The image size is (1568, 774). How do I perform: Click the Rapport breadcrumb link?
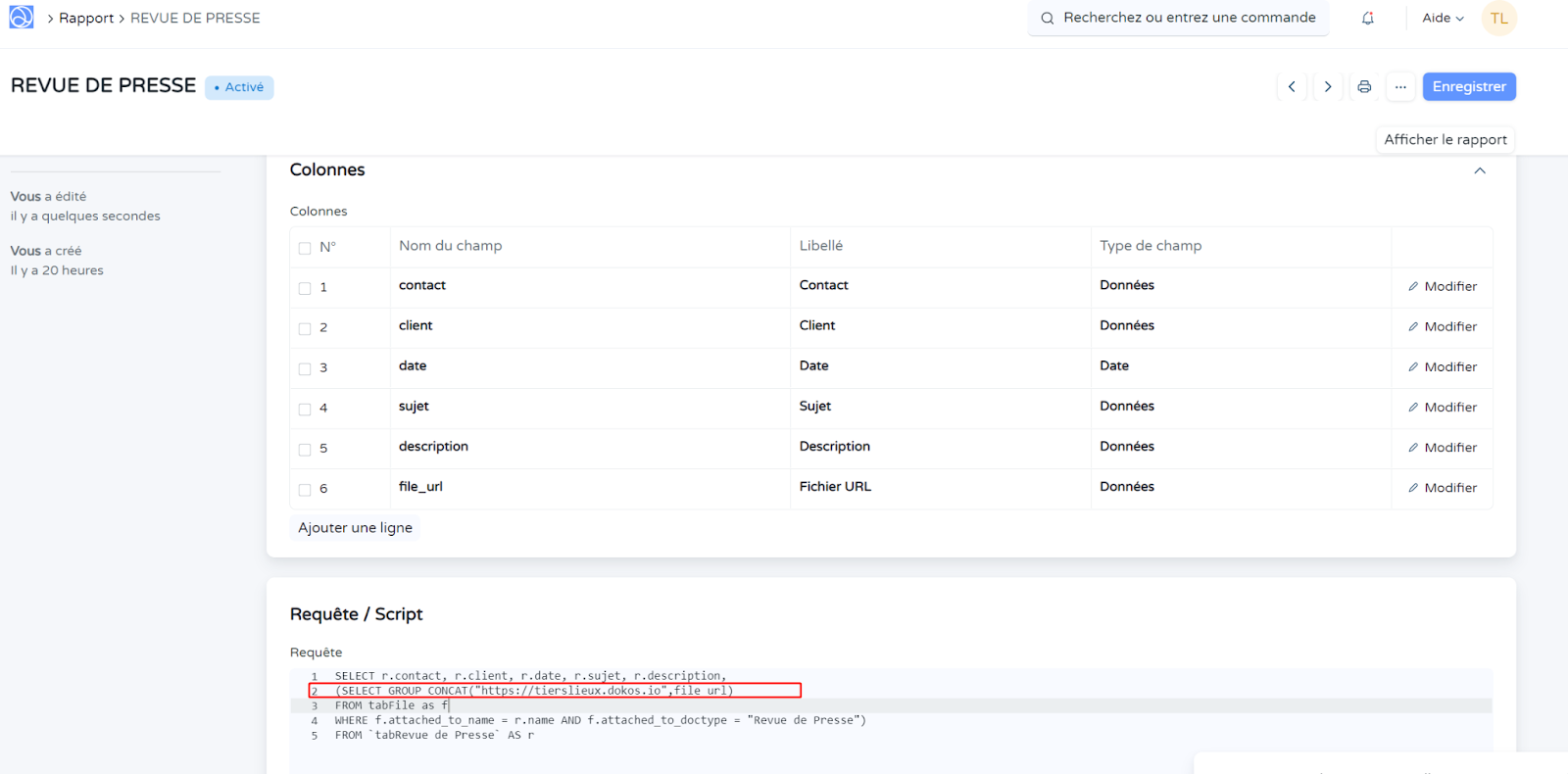point(86,19)
